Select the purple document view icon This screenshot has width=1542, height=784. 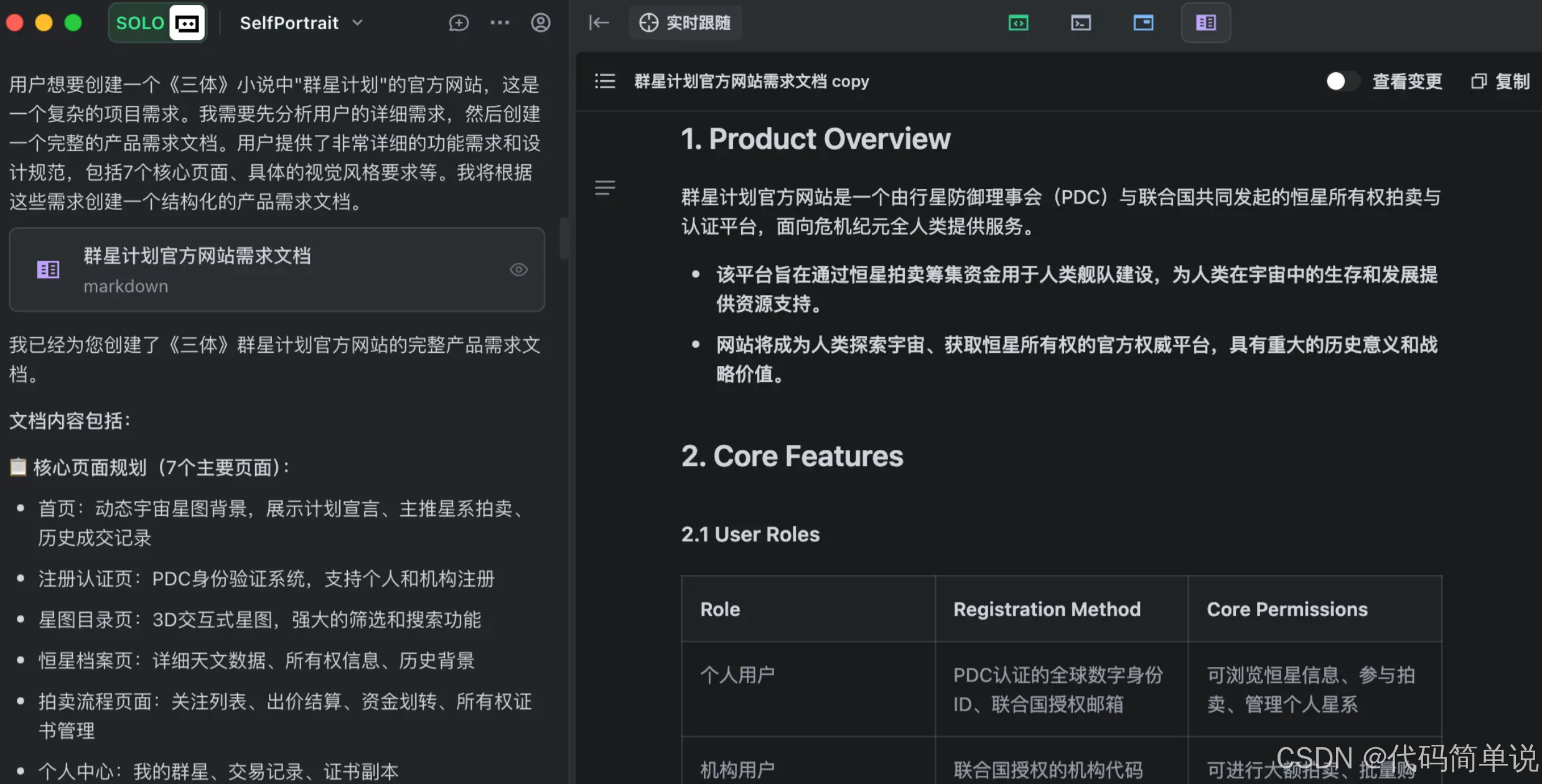(1205, 23)
